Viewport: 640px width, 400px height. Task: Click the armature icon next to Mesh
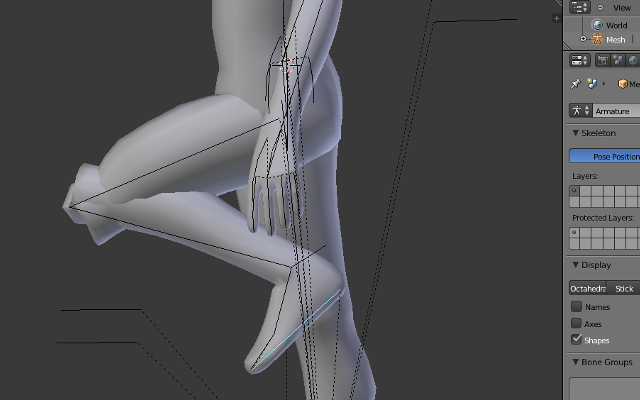click(x=597, y=39)
